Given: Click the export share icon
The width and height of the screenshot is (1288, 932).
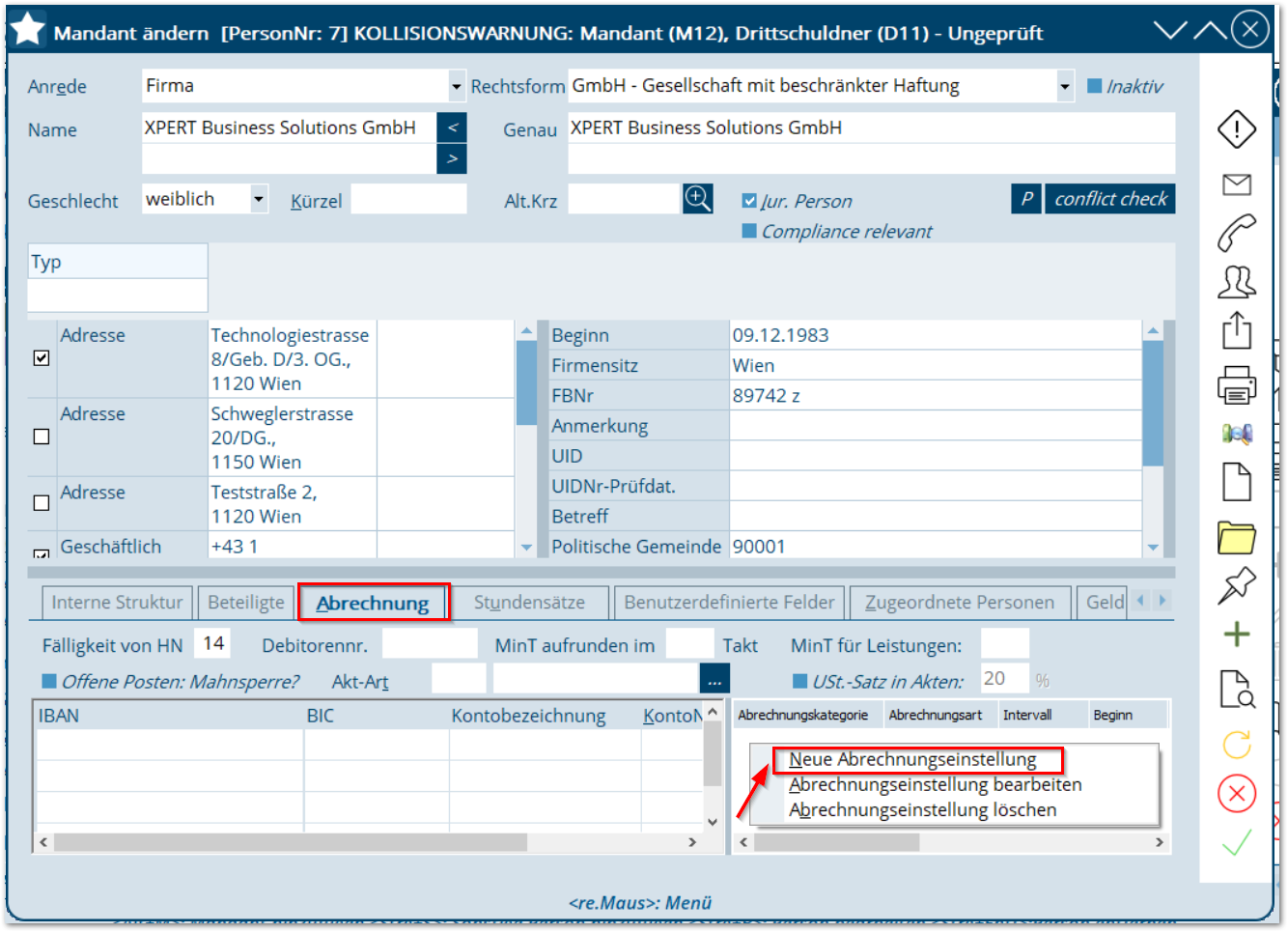Looking at the screenshot, I should [1237, 331].
